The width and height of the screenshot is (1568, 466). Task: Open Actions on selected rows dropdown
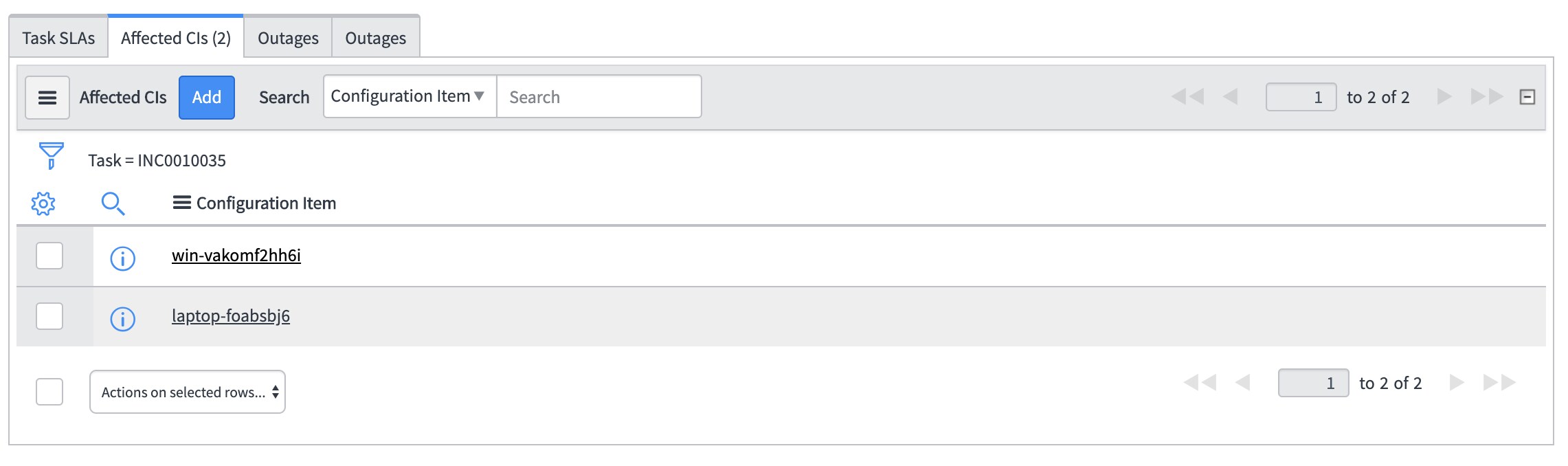(188, 392)
